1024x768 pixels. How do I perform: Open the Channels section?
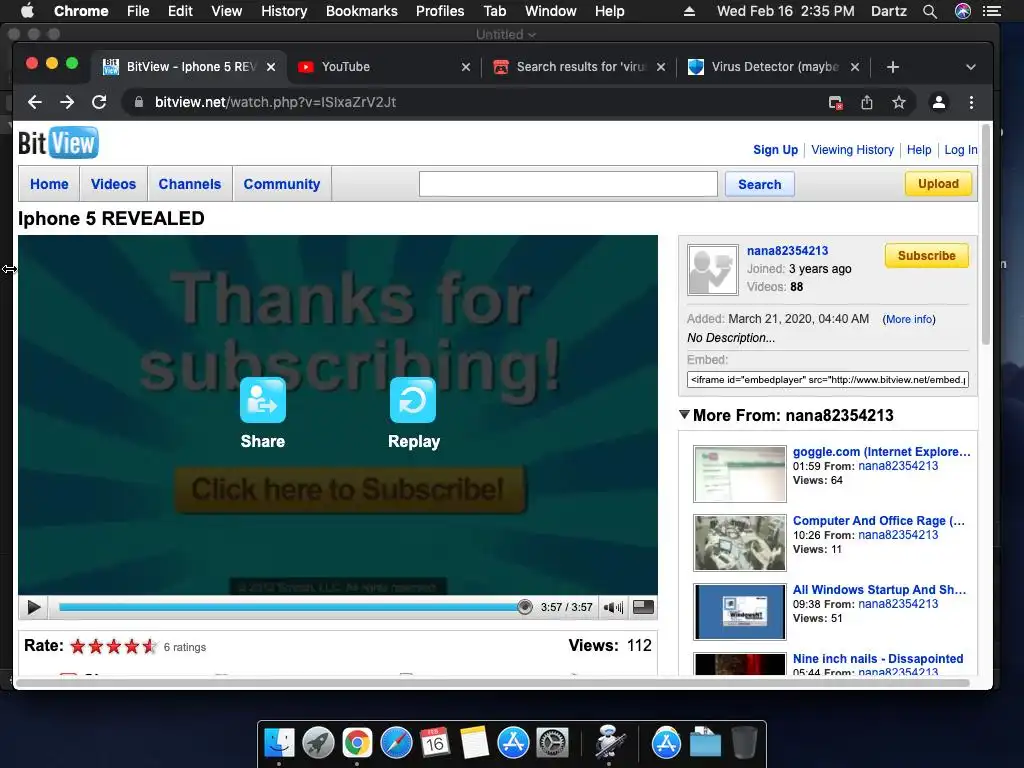click(190, 184)
